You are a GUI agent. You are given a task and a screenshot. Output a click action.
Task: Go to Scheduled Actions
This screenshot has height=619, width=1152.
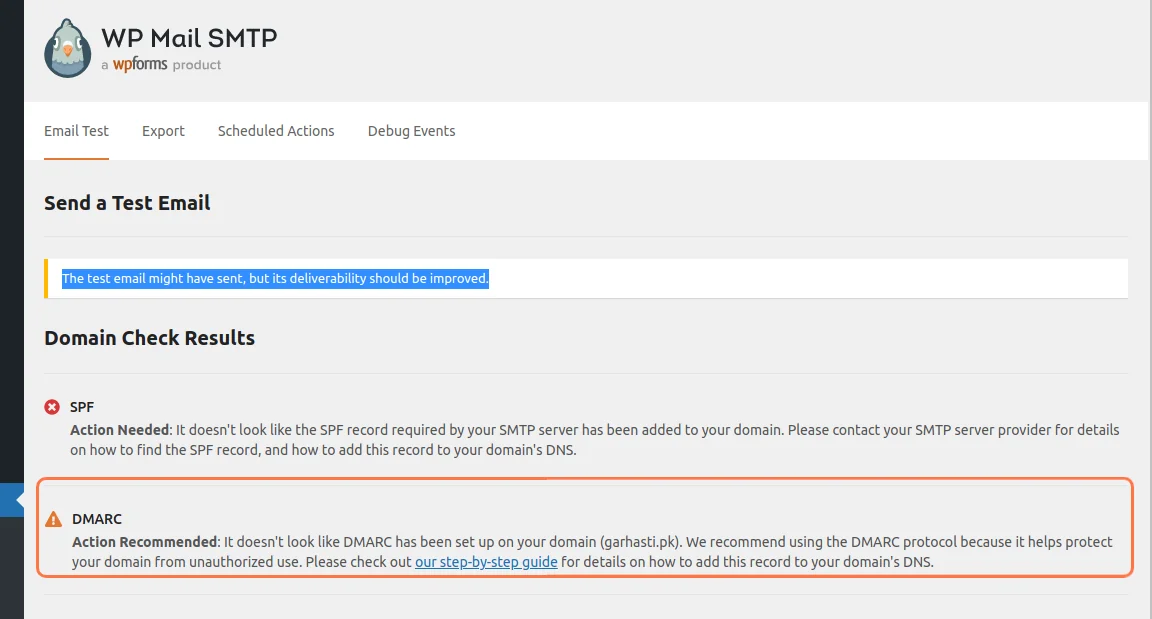click(x=276, y=130)
